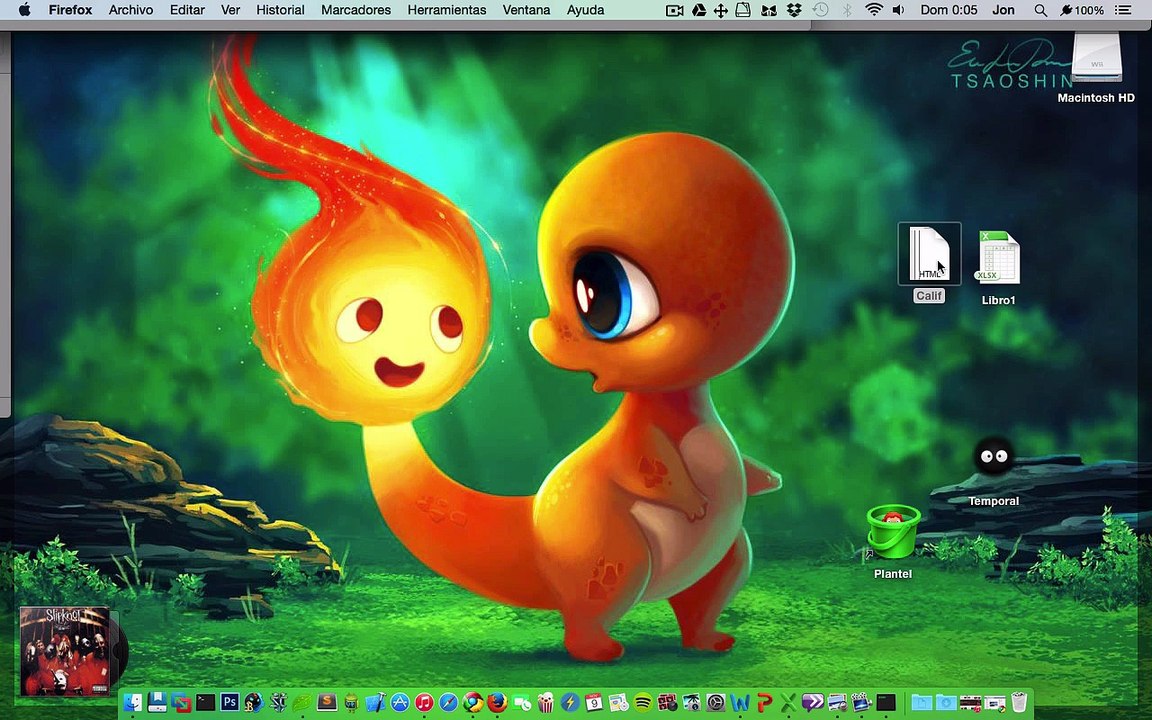Open Photoshop from the dock
The image size is (1152, 720).
[229, 702]
